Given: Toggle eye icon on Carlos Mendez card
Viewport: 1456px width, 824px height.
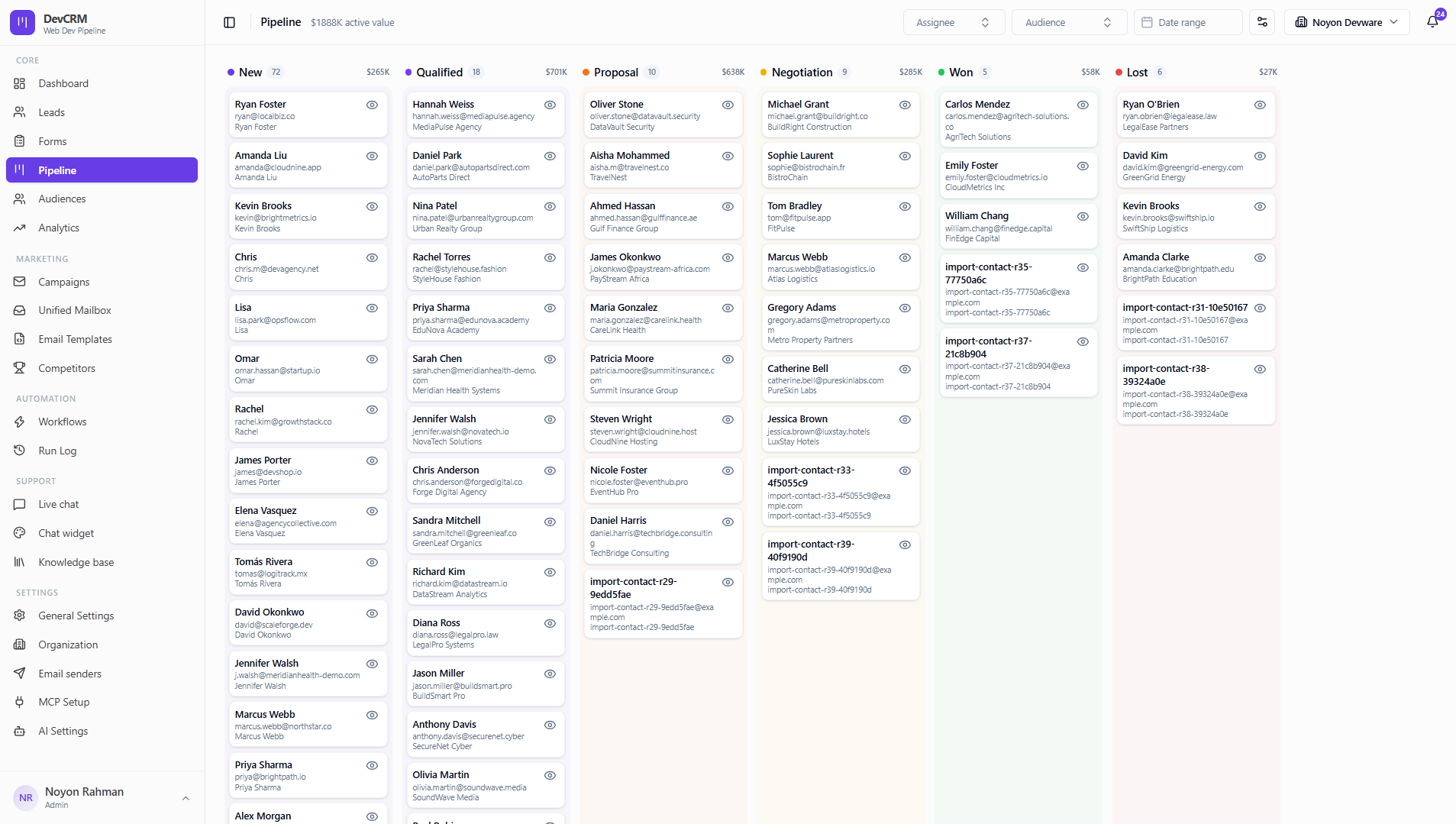Looking at the screenshot, I should pyautogui.click(x=1083, y=105).
